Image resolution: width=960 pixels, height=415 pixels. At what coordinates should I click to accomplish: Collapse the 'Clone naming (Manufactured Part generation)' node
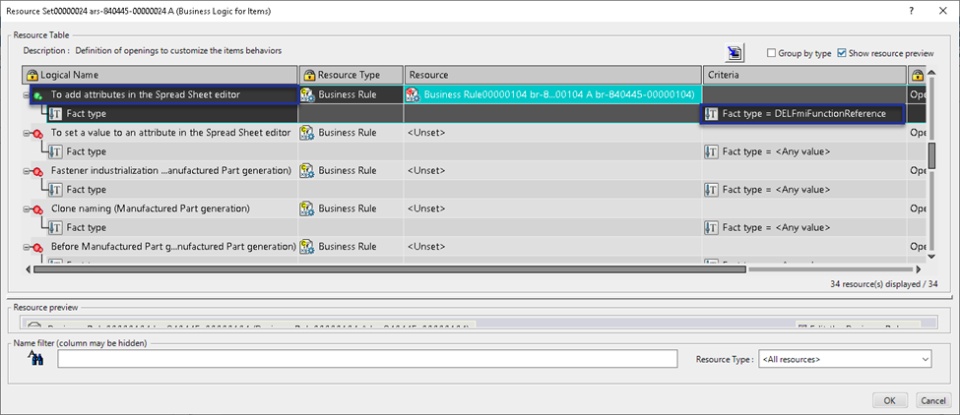[26, 209]
